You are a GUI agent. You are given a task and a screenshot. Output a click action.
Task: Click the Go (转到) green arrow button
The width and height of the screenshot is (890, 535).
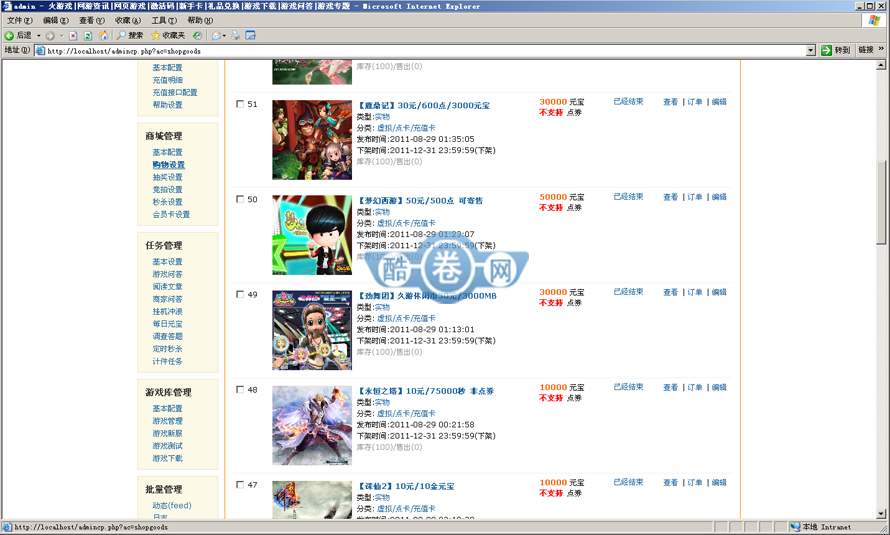point(826,50)
